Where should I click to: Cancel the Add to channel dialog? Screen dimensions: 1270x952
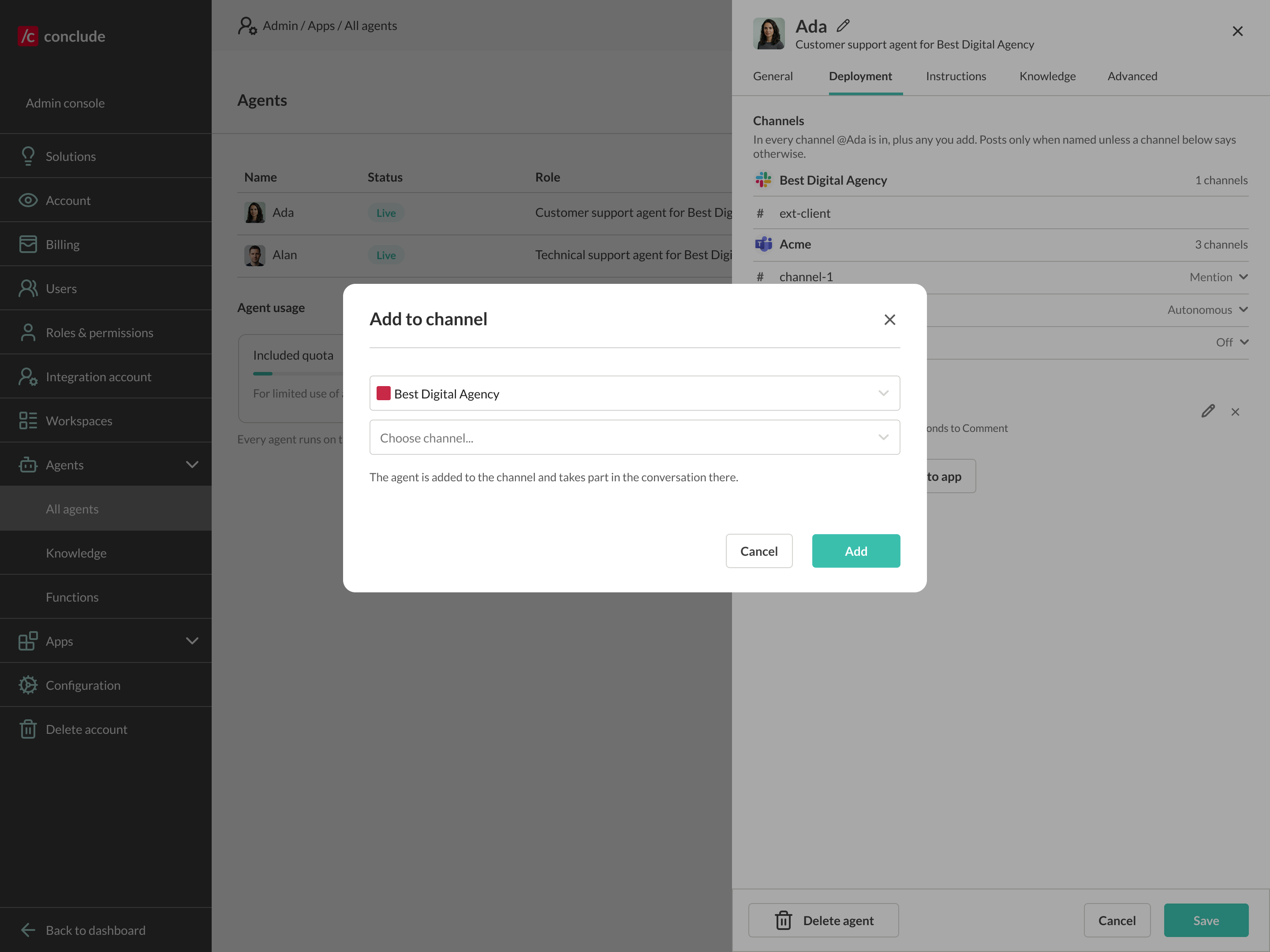[x=759, y=551]
